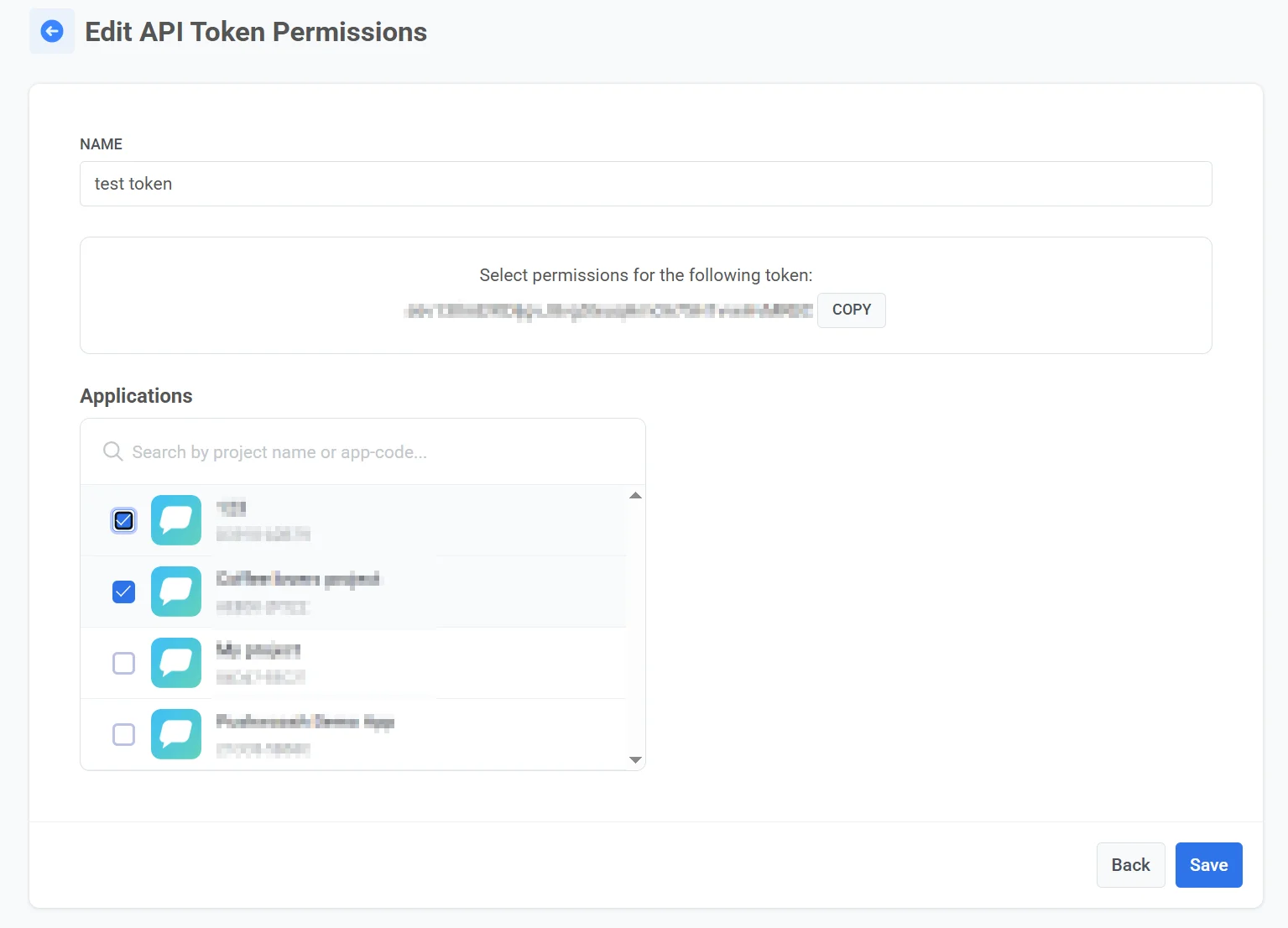Click the third application's chat bubble icon
1288x928 pixels.
tap(176, 663)
